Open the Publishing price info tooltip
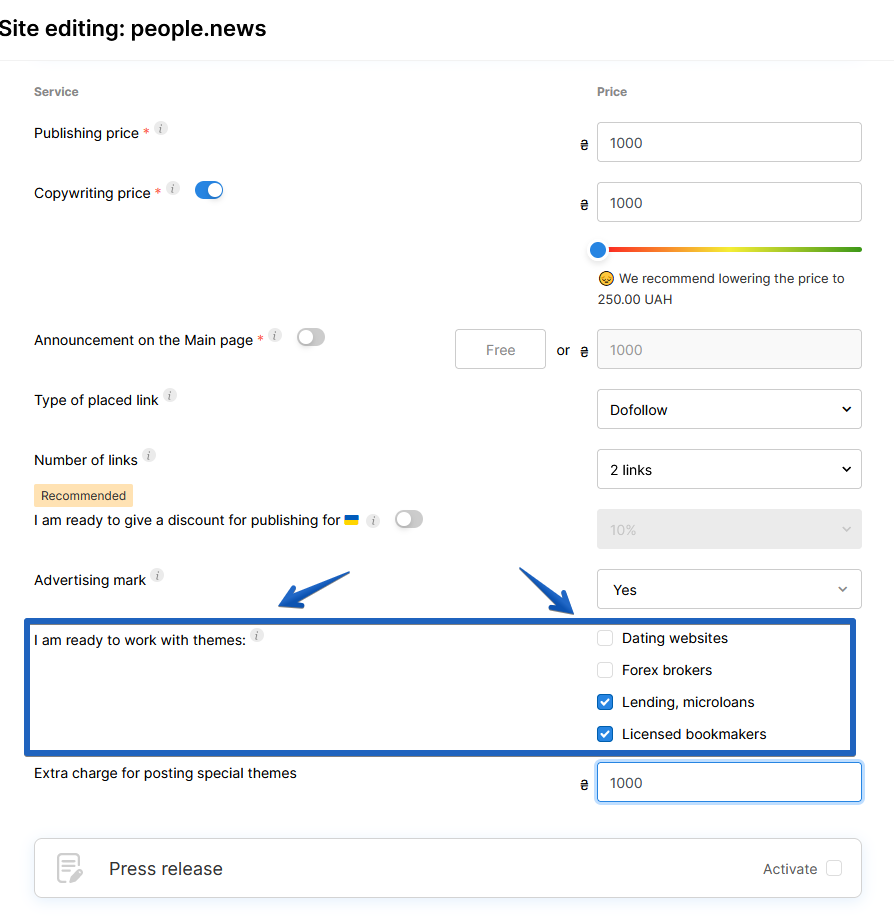The image size is (894, 921). pyautogui.click(x=162, y=128)
